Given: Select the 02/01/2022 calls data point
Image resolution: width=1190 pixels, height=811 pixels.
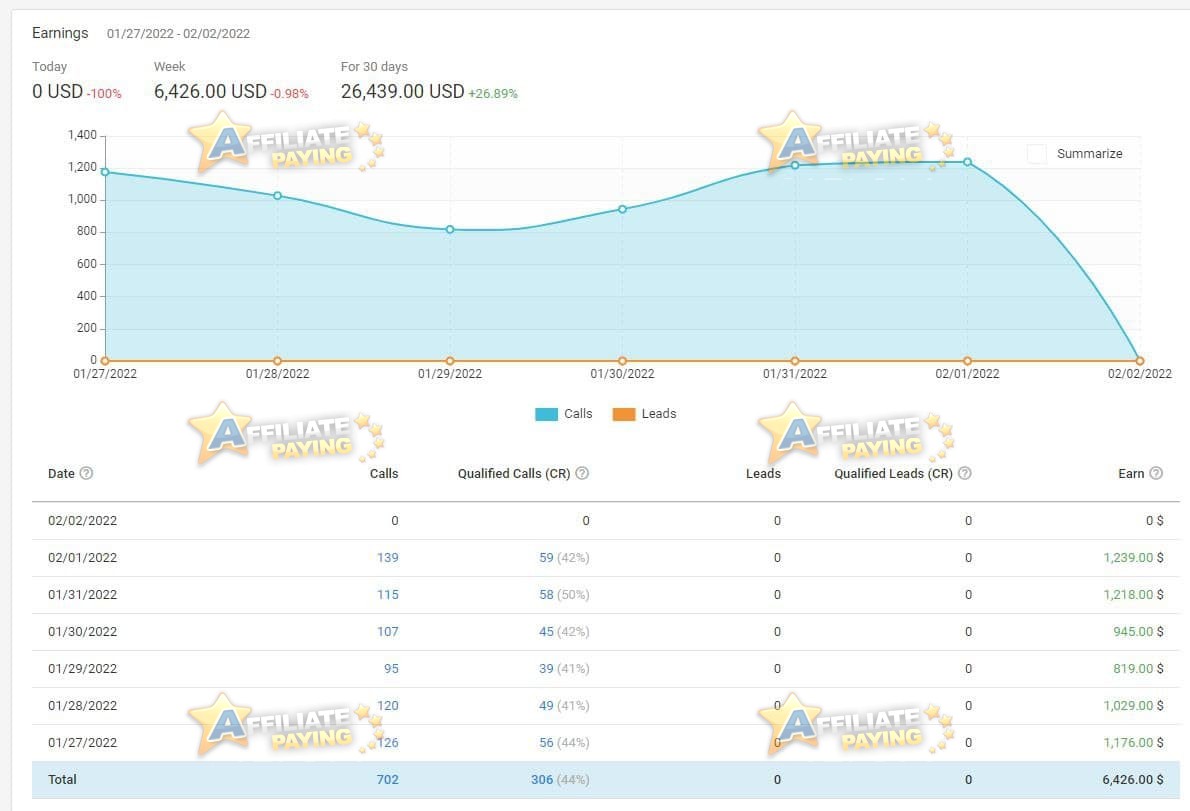Looking at the screenshot, I should (x=968, y=162).
